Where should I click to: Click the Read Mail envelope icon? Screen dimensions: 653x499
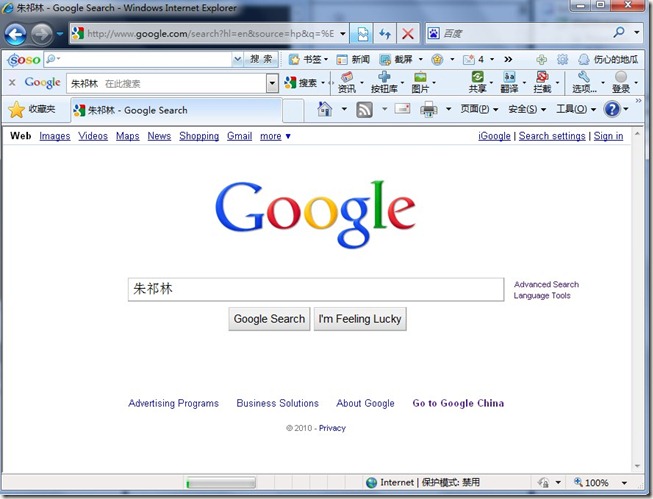pos(402,109)
